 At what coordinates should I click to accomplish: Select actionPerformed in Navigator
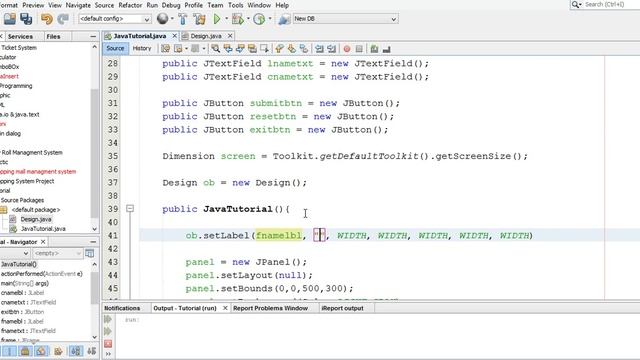click(x=41, y=274)
